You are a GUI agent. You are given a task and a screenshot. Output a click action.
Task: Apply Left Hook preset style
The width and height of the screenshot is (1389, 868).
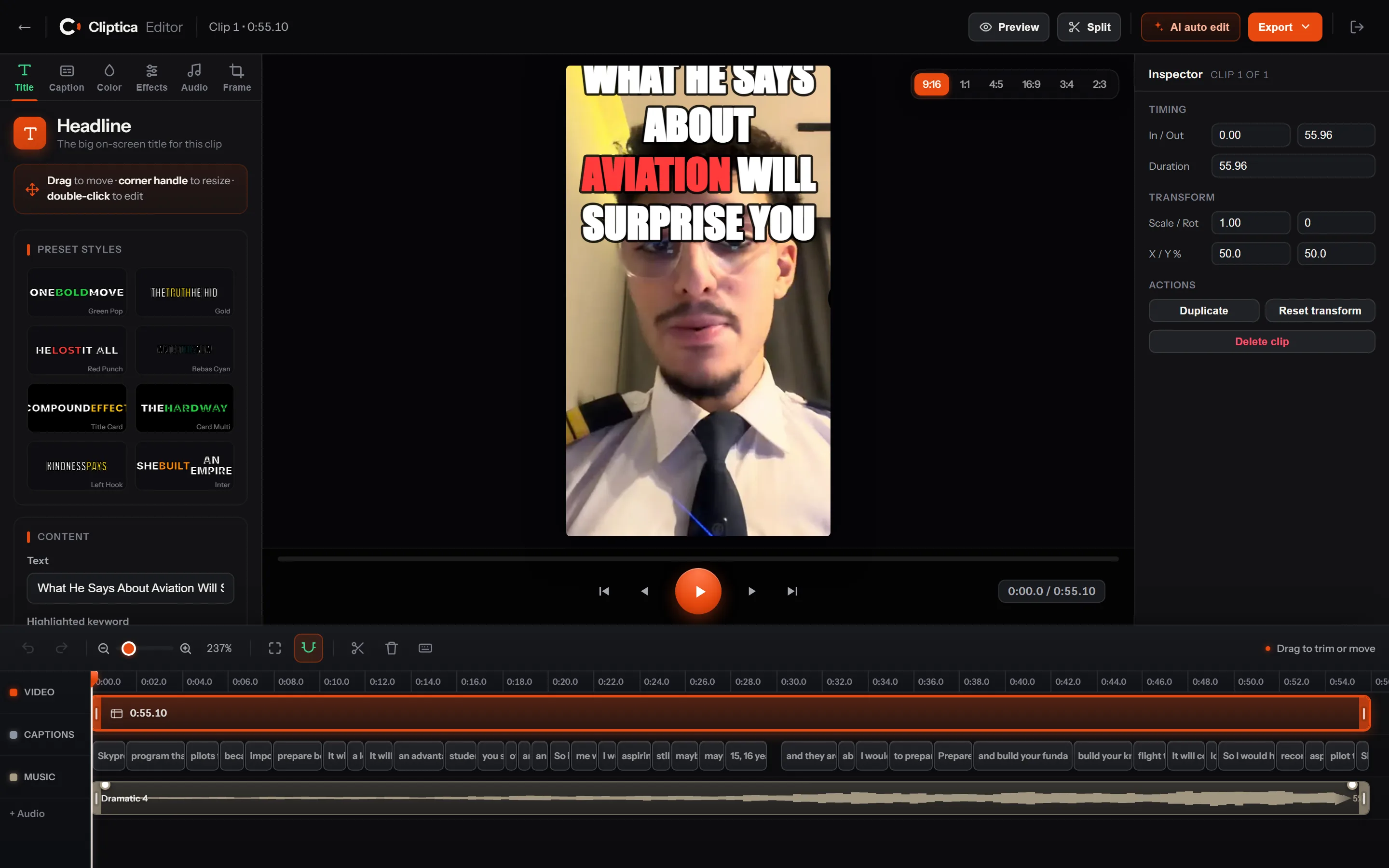pos(77,466)
